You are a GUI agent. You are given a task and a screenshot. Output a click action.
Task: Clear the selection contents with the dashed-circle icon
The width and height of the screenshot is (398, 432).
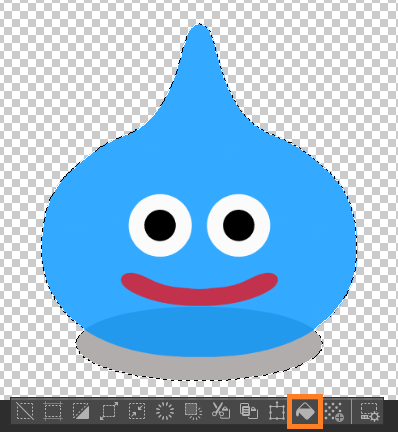pos(165,411)
